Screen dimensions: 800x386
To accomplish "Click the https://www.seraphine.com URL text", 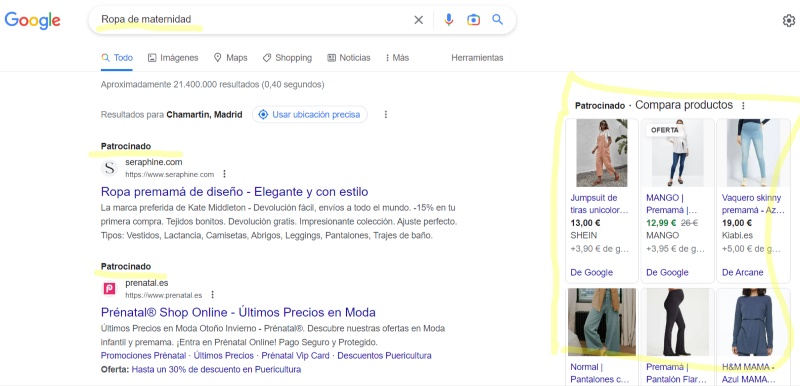I will [x=169, y=174].
